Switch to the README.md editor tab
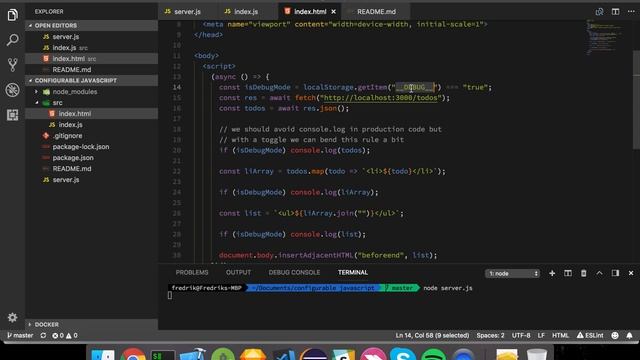This screenshot has width=640, height=360. (376, 11)
